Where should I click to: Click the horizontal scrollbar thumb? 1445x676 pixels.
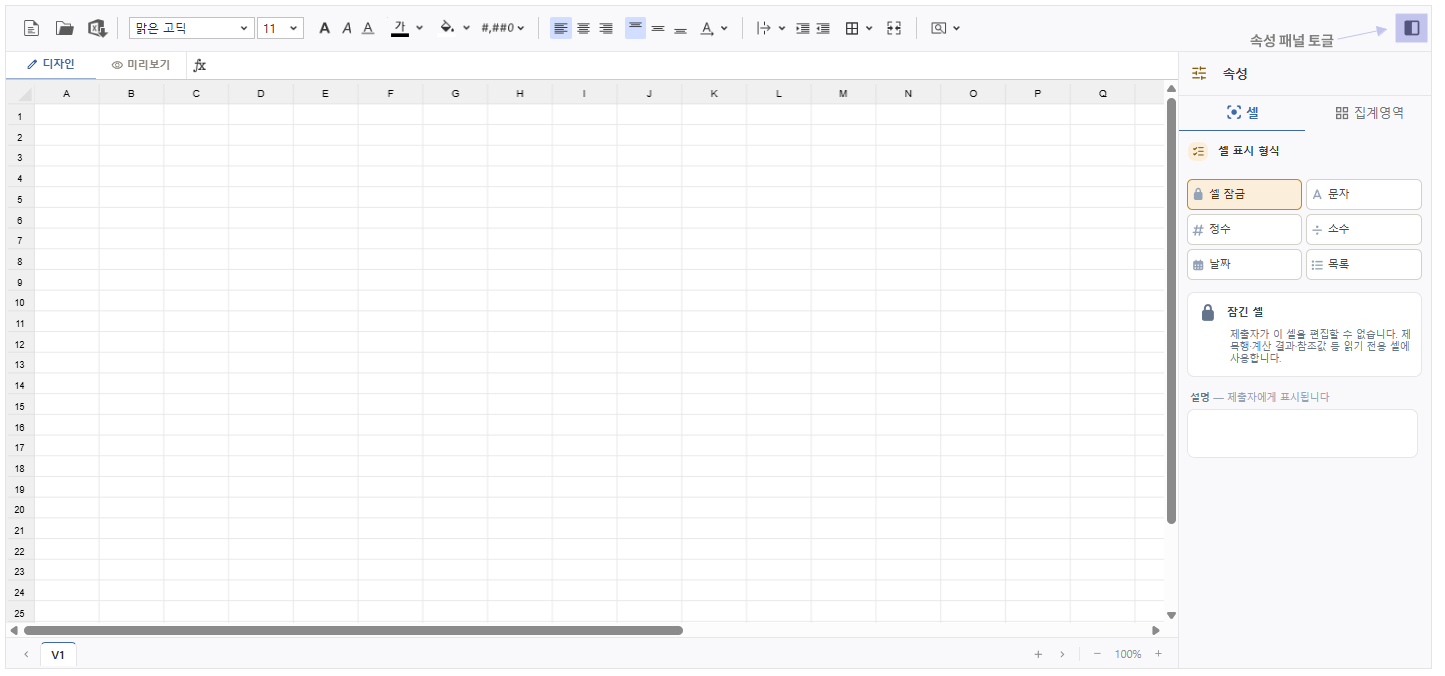[353, 630]
